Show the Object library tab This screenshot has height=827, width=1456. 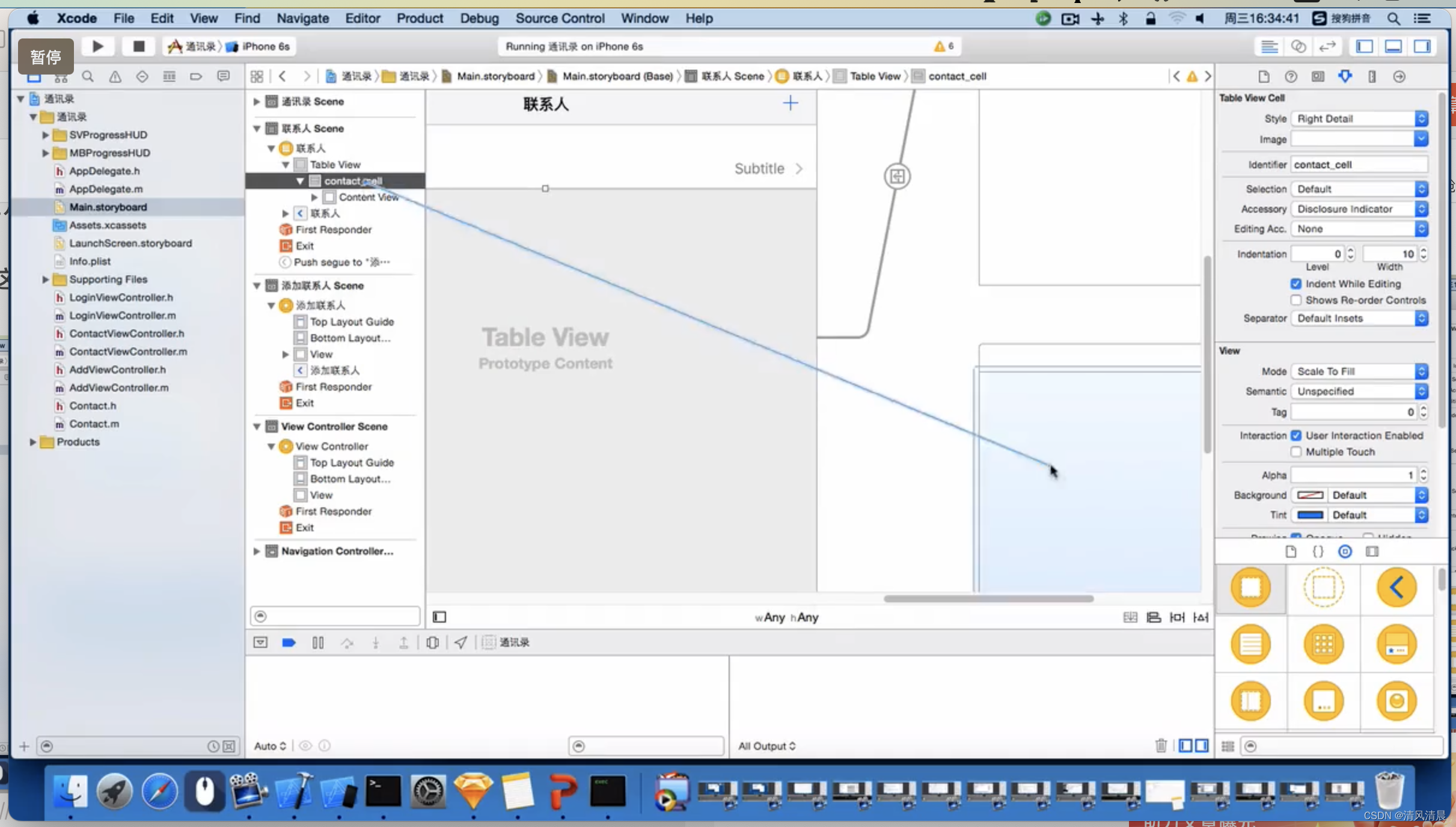1345,552
